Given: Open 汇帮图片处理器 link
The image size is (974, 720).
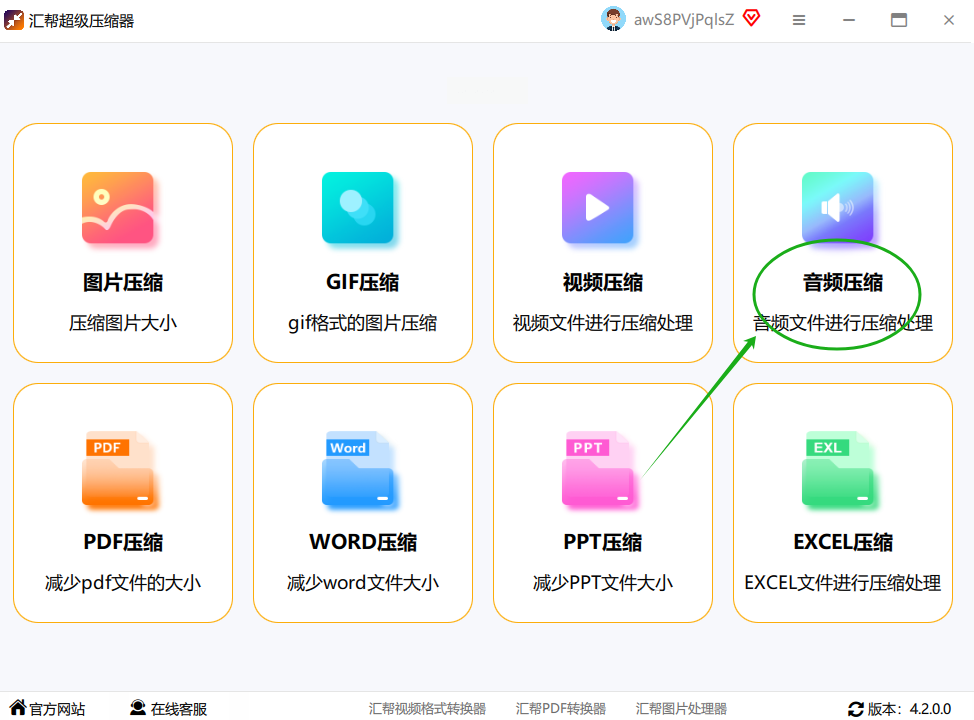Looking at the screenshot, I should (x=681, y=709).
